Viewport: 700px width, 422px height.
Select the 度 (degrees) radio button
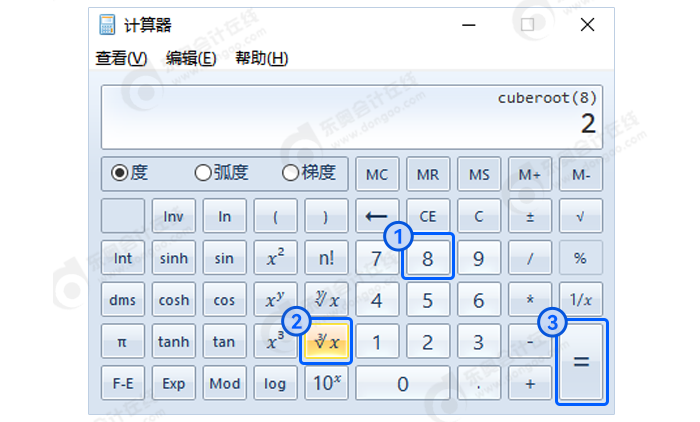tap(120, 173)
